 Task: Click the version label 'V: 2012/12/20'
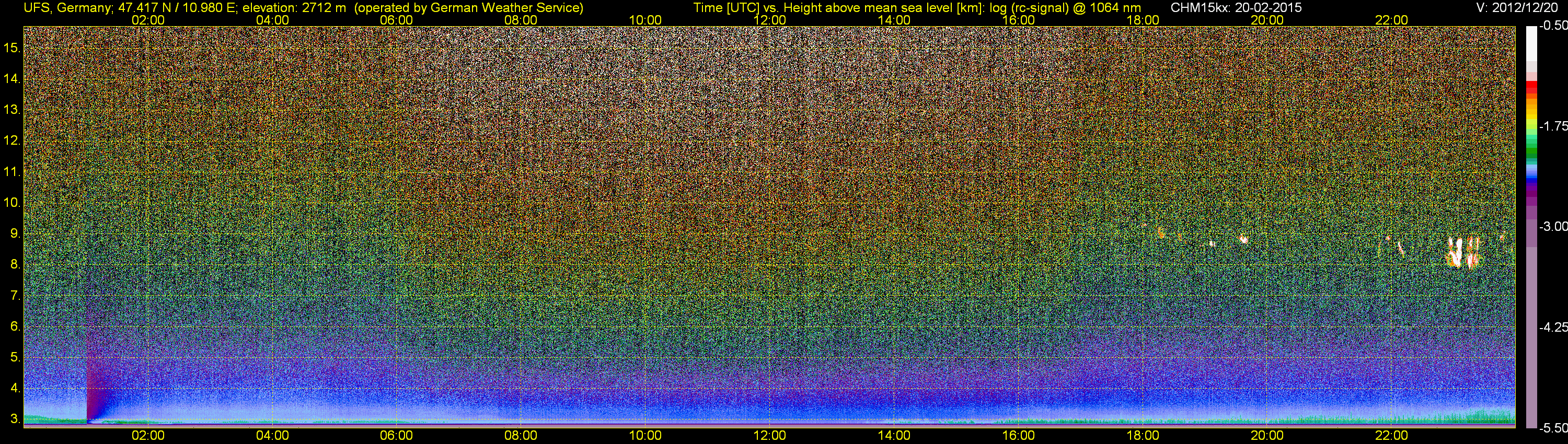point(1517,8)
